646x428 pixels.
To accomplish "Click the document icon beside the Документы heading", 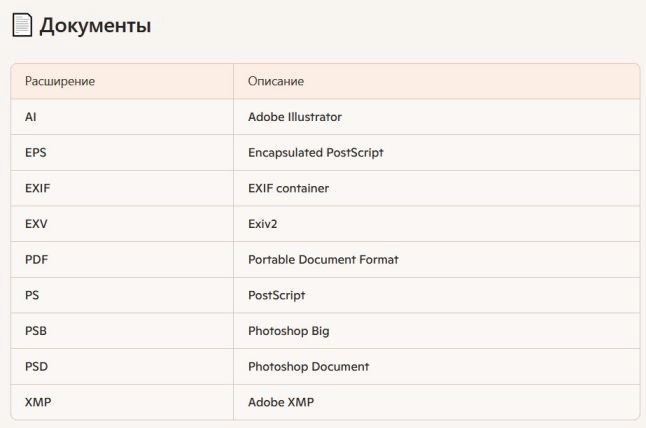I will (22, 26).
